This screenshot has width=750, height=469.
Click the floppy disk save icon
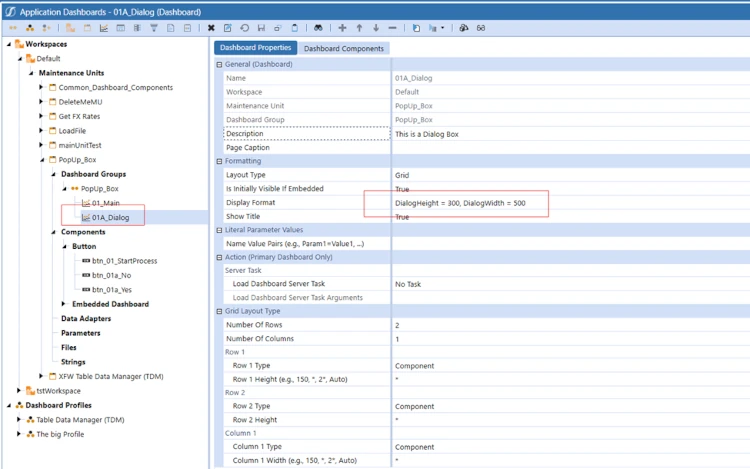coord(261,28)
